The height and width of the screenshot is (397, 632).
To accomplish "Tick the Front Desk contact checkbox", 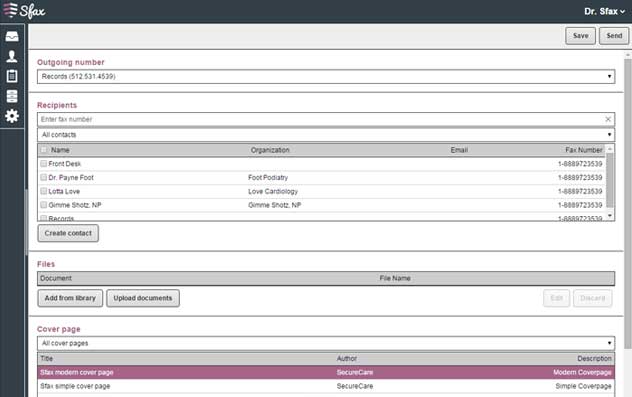I will point(44,164).
